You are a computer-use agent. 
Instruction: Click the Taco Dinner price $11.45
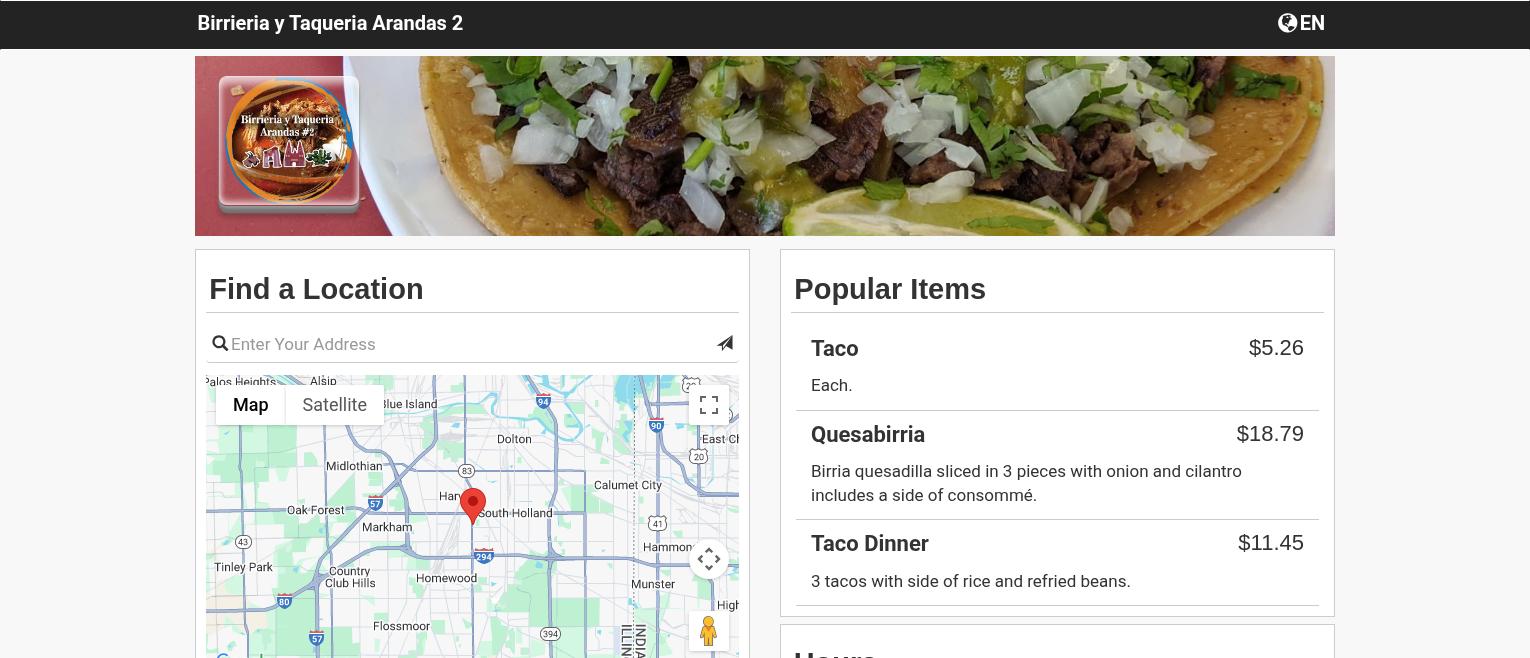pos(1271,543)
